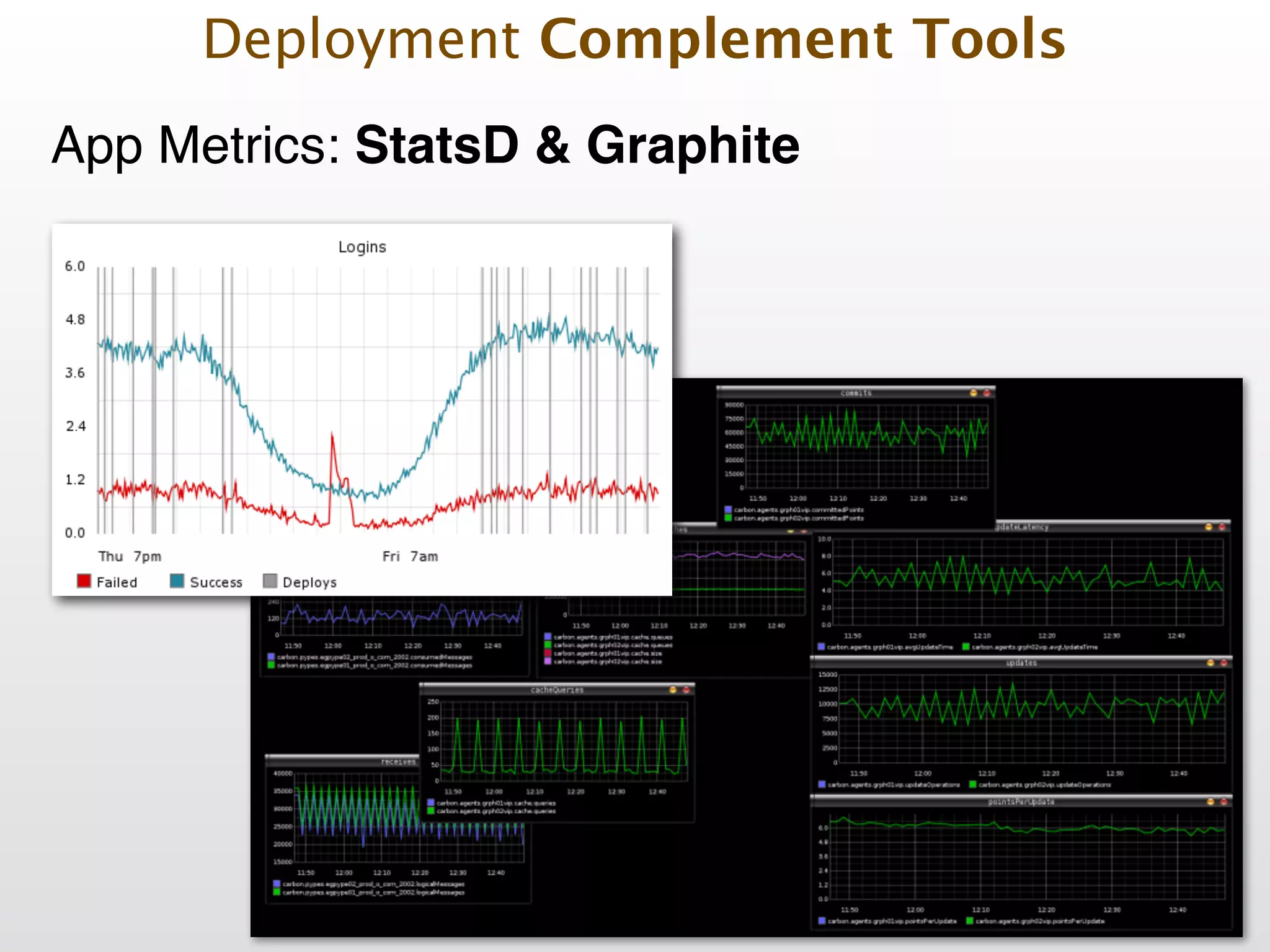This screenshot has height=952, width=1270.
Task: Click the Logins chart title
Action: point(362,247)
